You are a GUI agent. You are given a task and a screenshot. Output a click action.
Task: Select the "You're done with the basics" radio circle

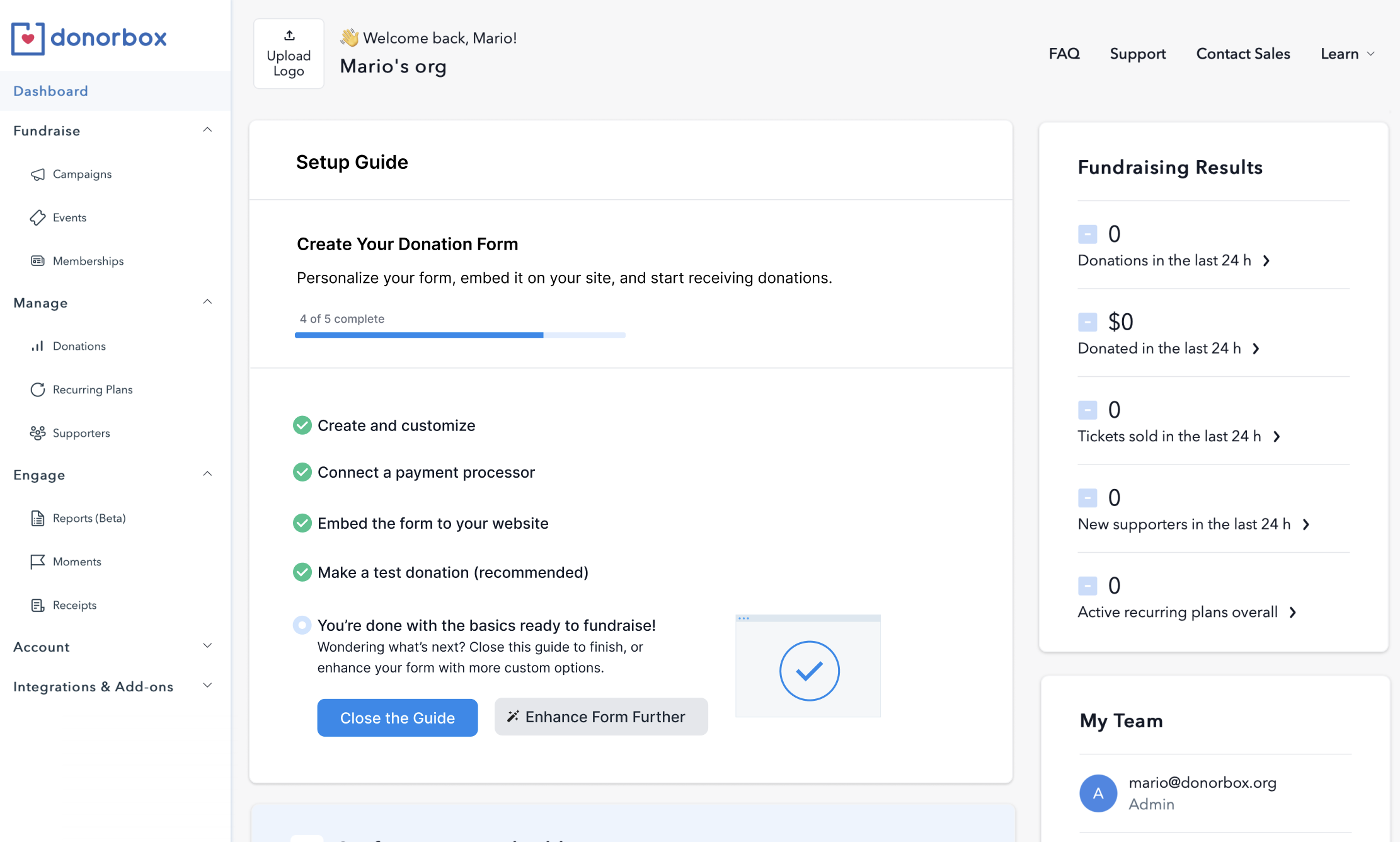[x=302, y=625]
